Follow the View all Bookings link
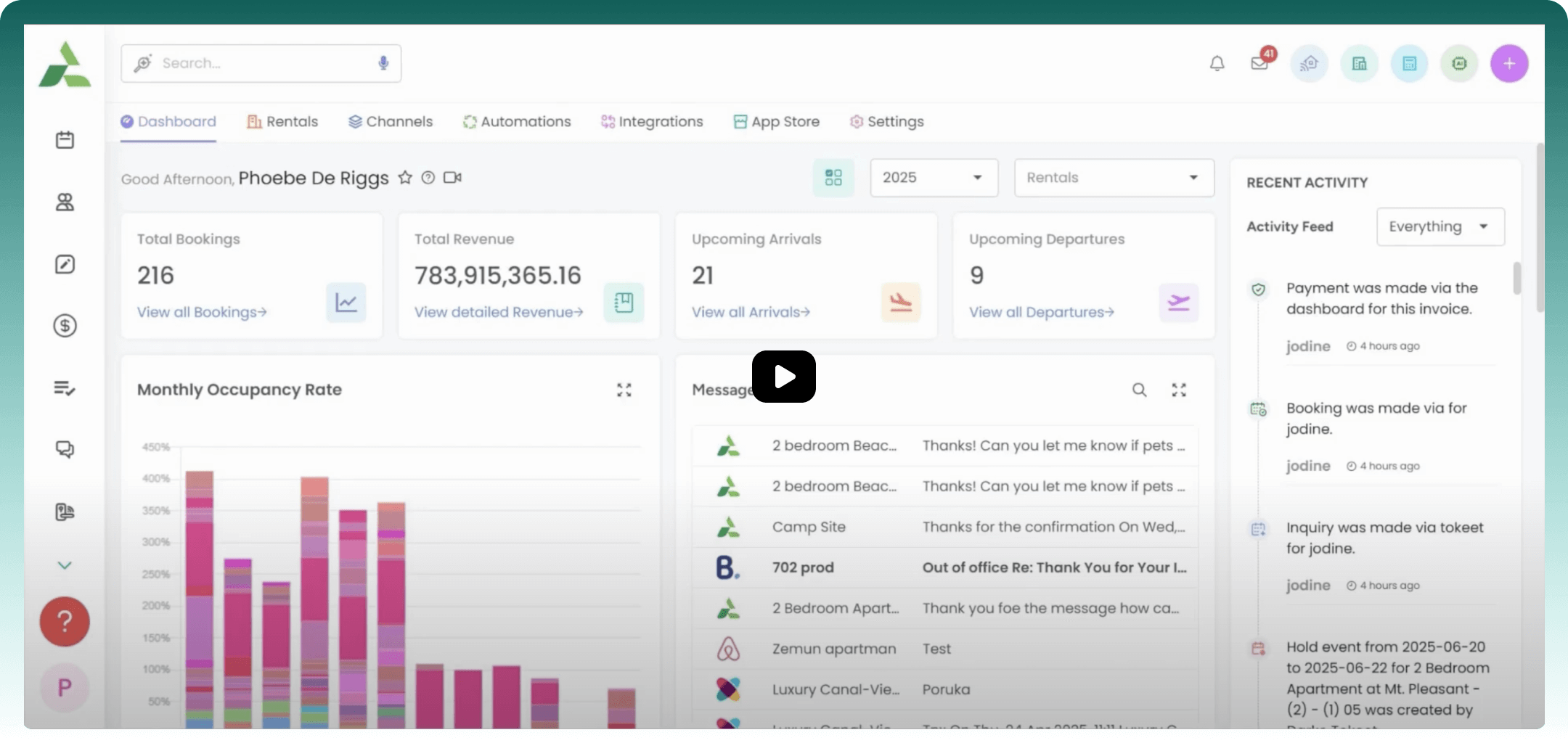 click(x=202, y=312)
